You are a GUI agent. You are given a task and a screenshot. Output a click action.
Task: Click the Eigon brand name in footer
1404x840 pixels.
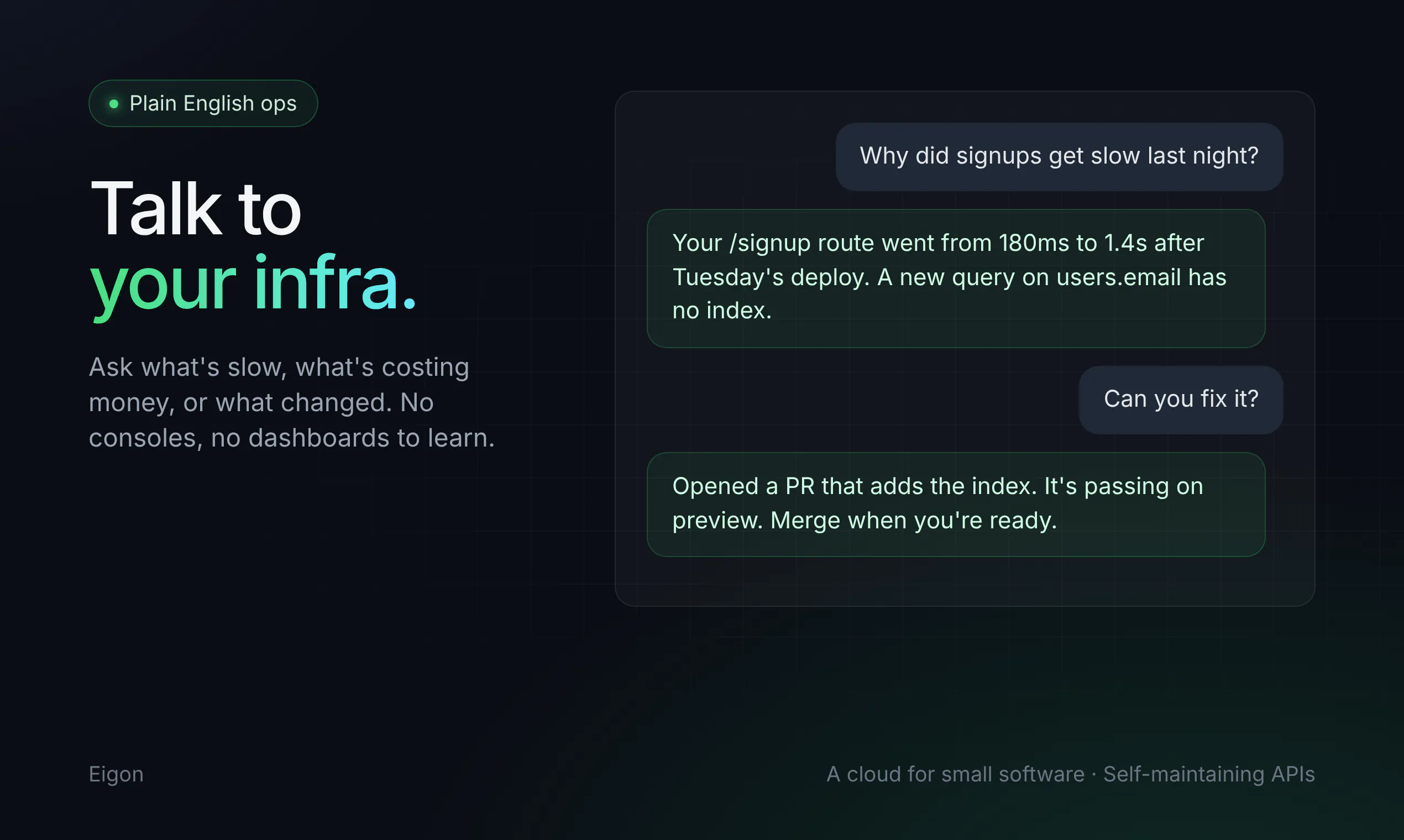click(116, 774)
